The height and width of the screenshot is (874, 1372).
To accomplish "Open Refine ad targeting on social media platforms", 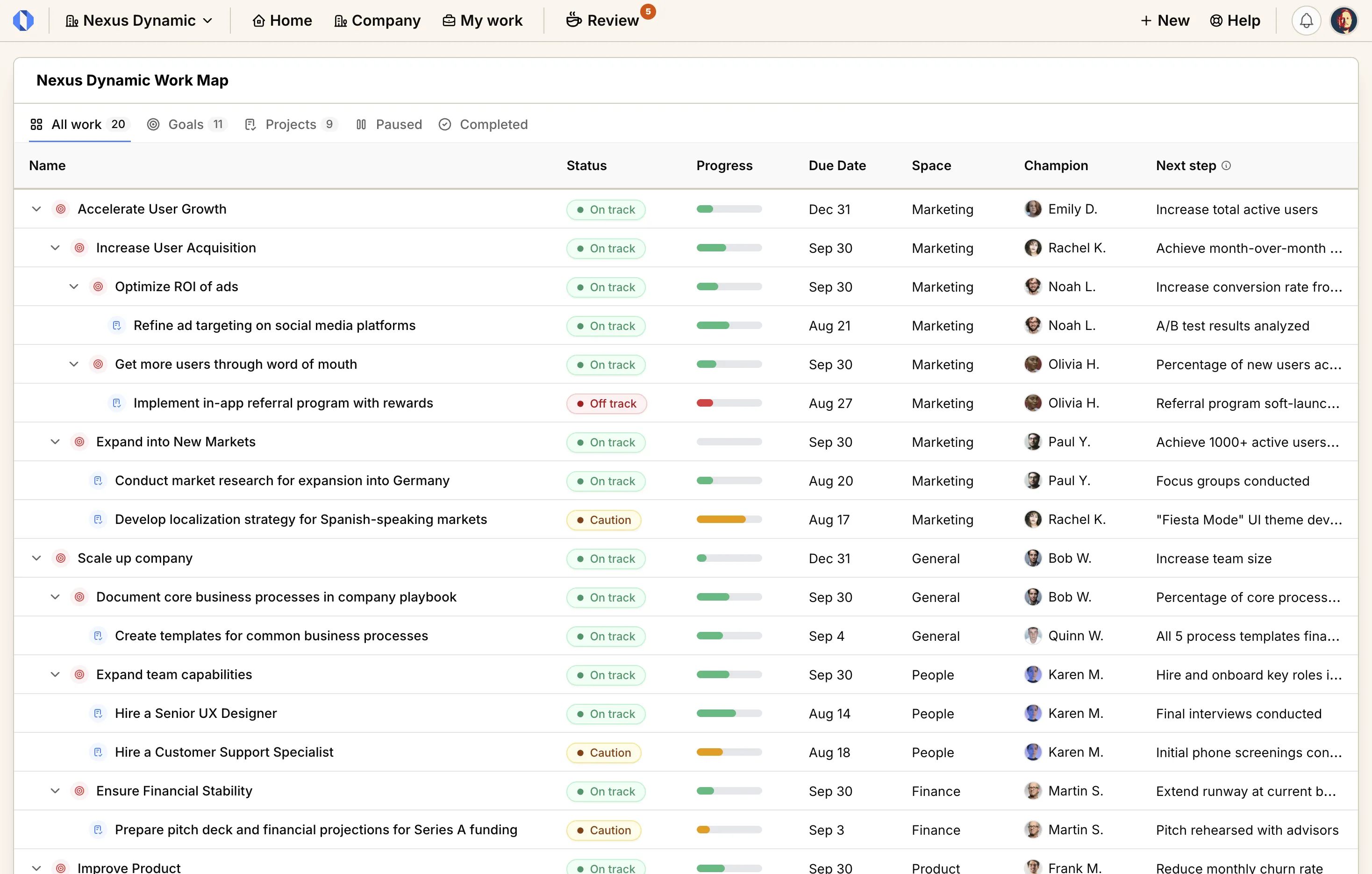I will pos(274,325).
